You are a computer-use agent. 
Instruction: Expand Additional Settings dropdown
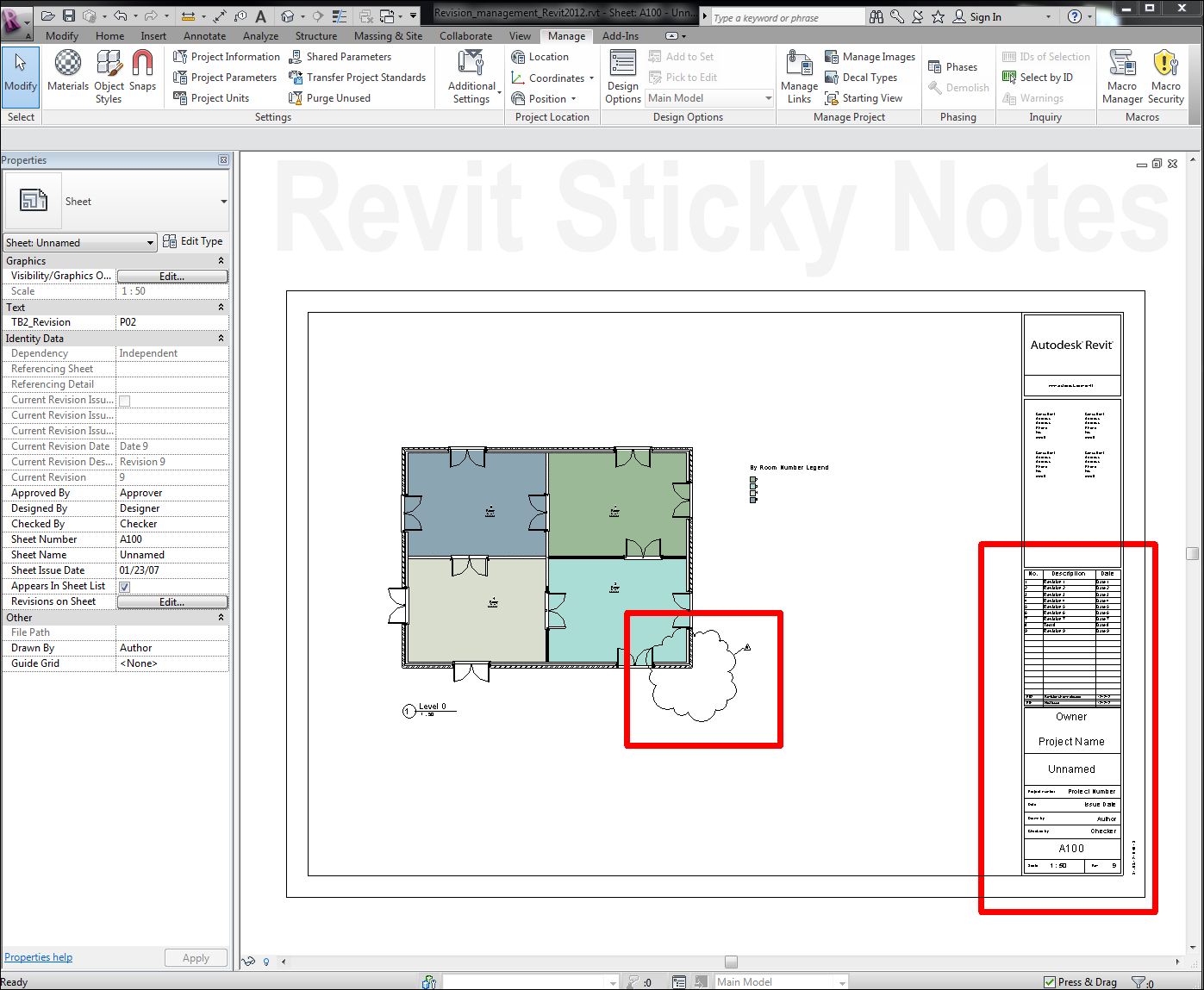pyautogui.click(x=472, y=77)
